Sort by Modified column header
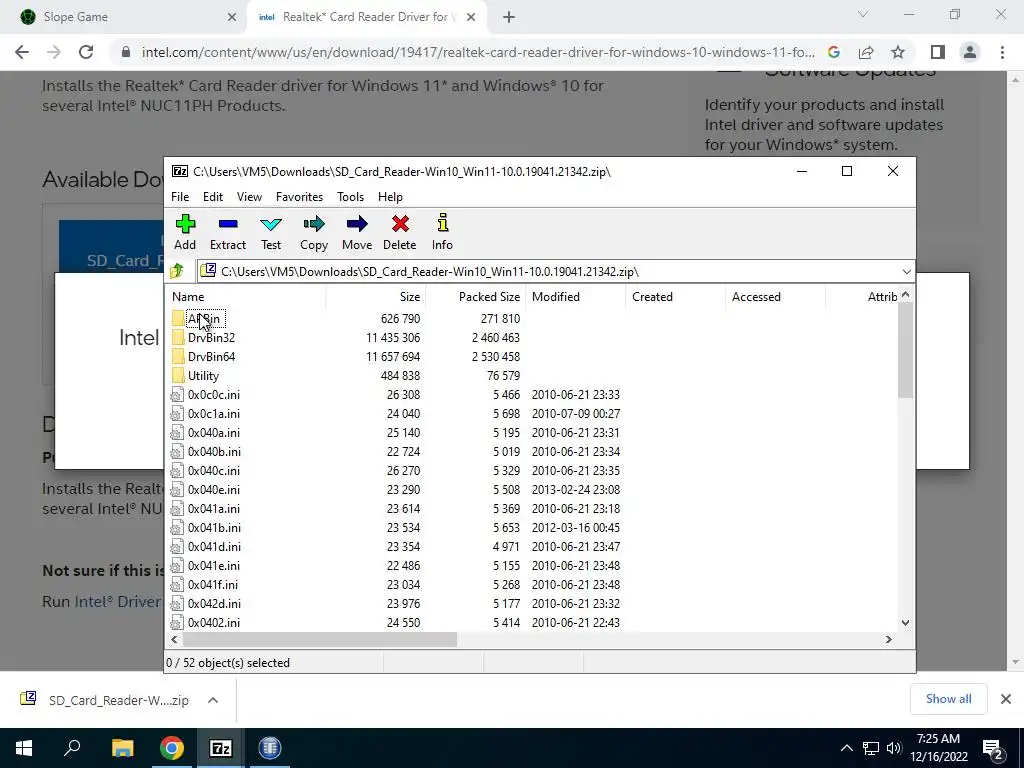Viewport: 1024px width, 768px height. (575, 296)
